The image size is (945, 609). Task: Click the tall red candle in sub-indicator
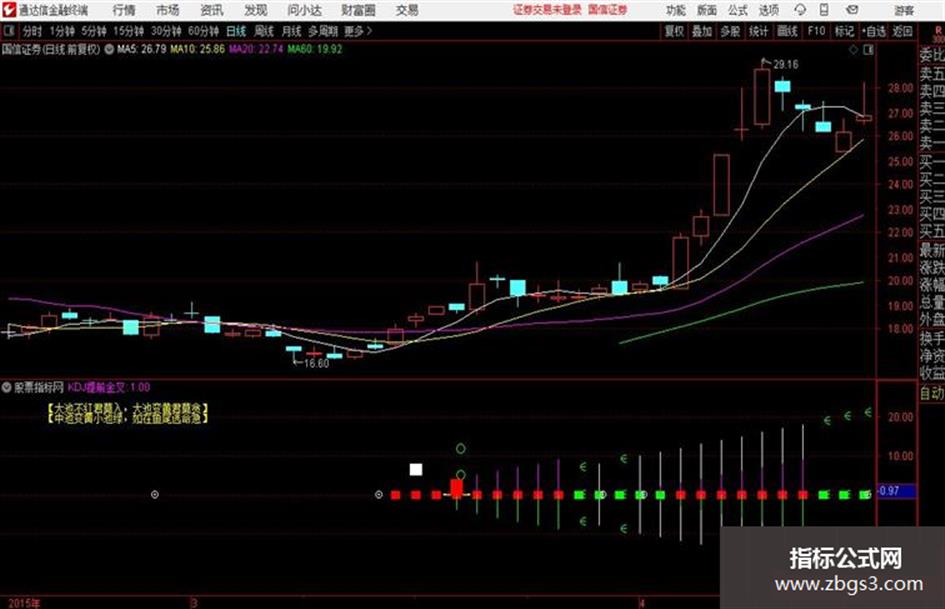[457, 487]
